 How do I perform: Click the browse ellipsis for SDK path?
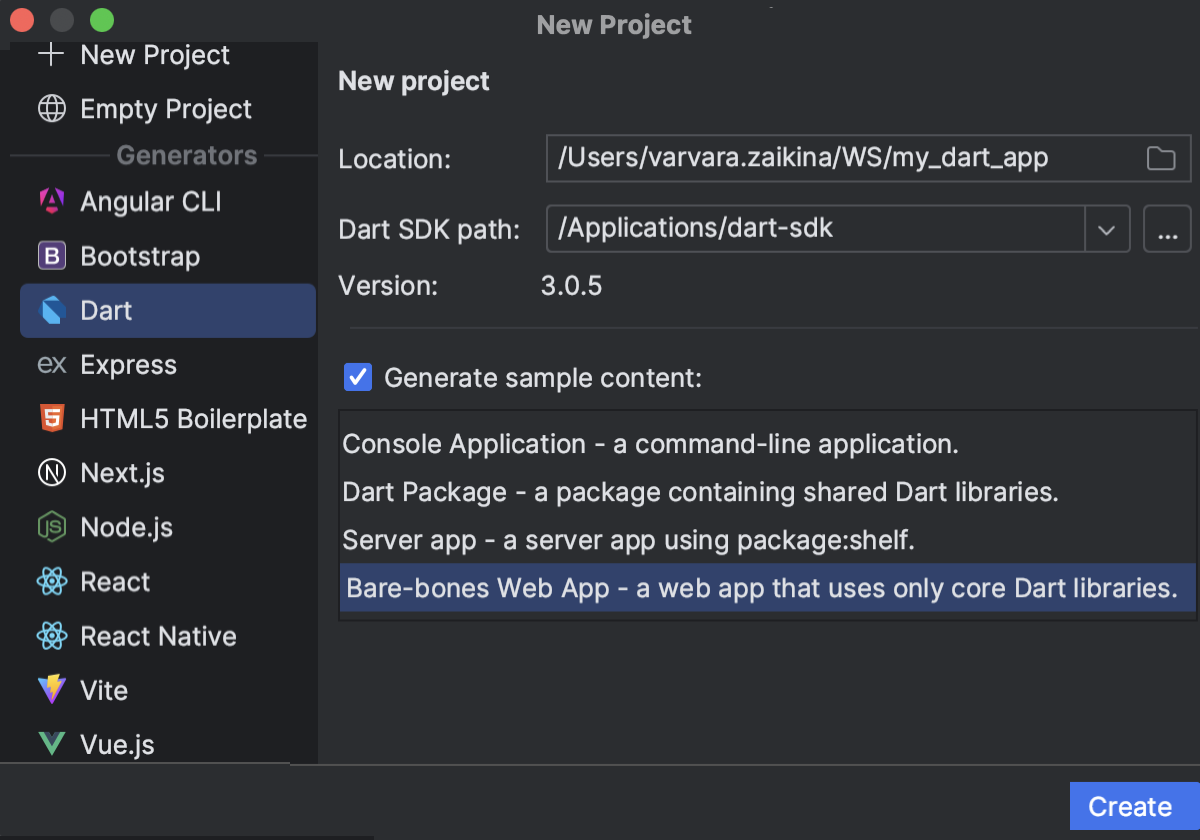(1167, 229)
